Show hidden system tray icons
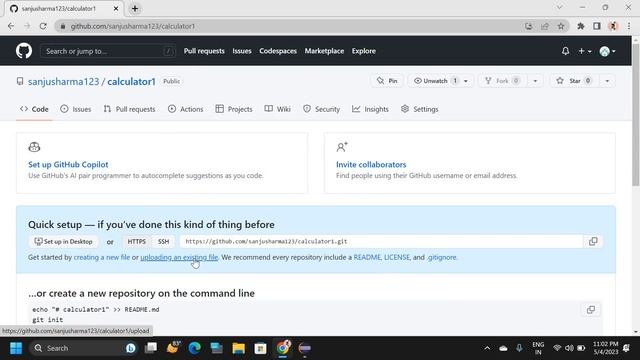Image resolution: width=640 pixels, height=360 pixels. click(x=487, y=348)
